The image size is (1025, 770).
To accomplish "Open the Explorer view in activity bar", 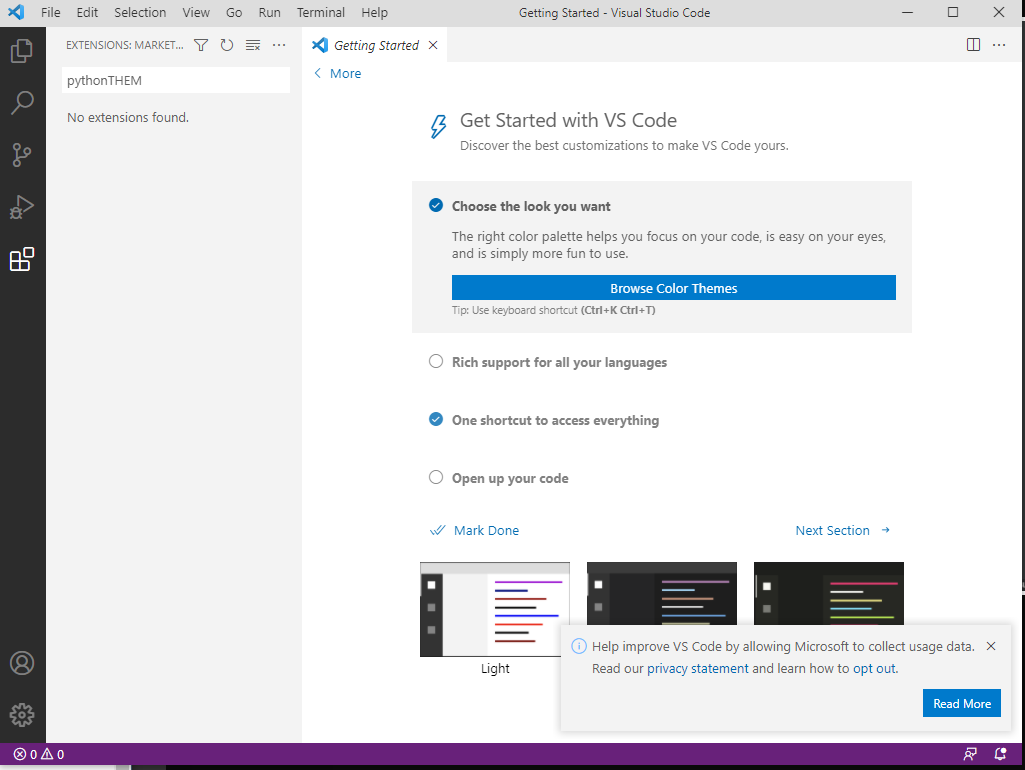I will coord(22,50).
